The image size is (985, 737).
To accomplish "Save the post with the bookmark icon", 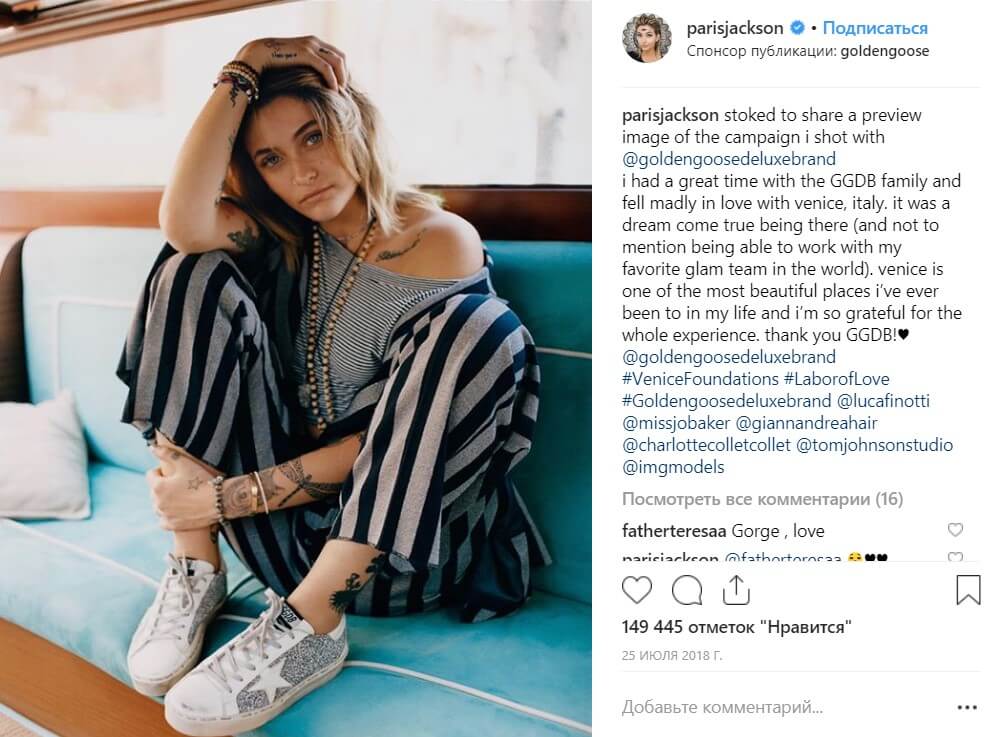I will pyautogui.click(x=968, y=590).
